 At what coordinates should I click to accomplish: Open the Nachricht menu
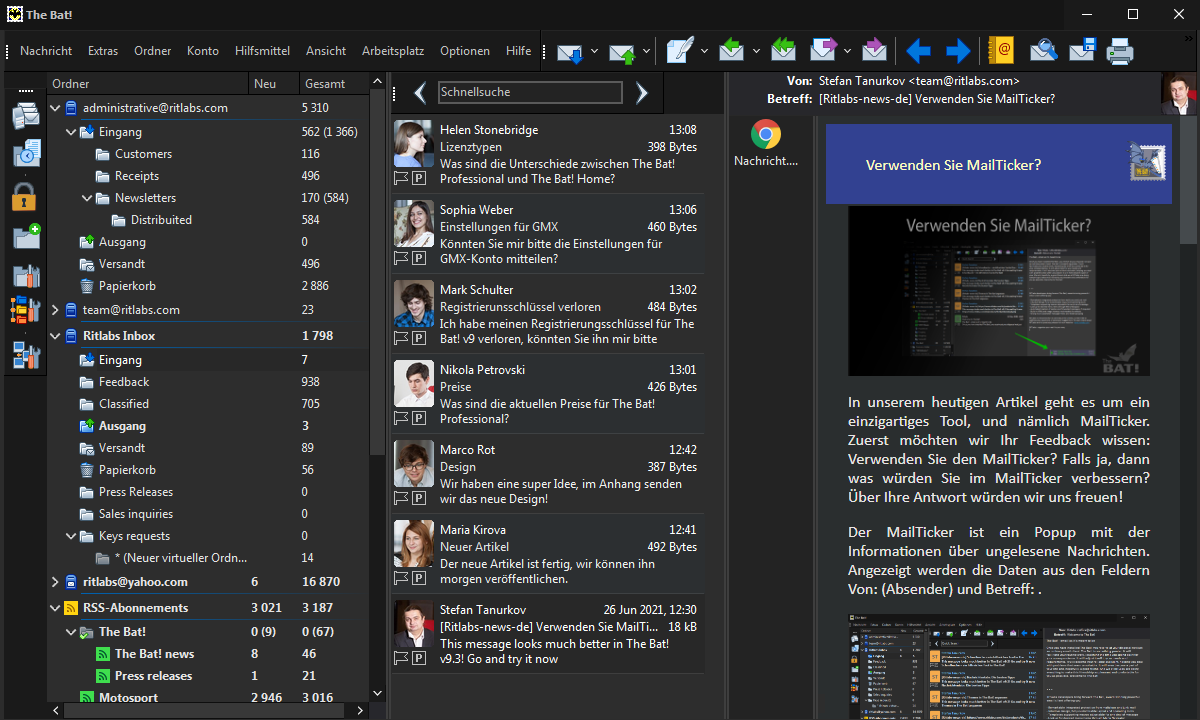tap(46, 51)
